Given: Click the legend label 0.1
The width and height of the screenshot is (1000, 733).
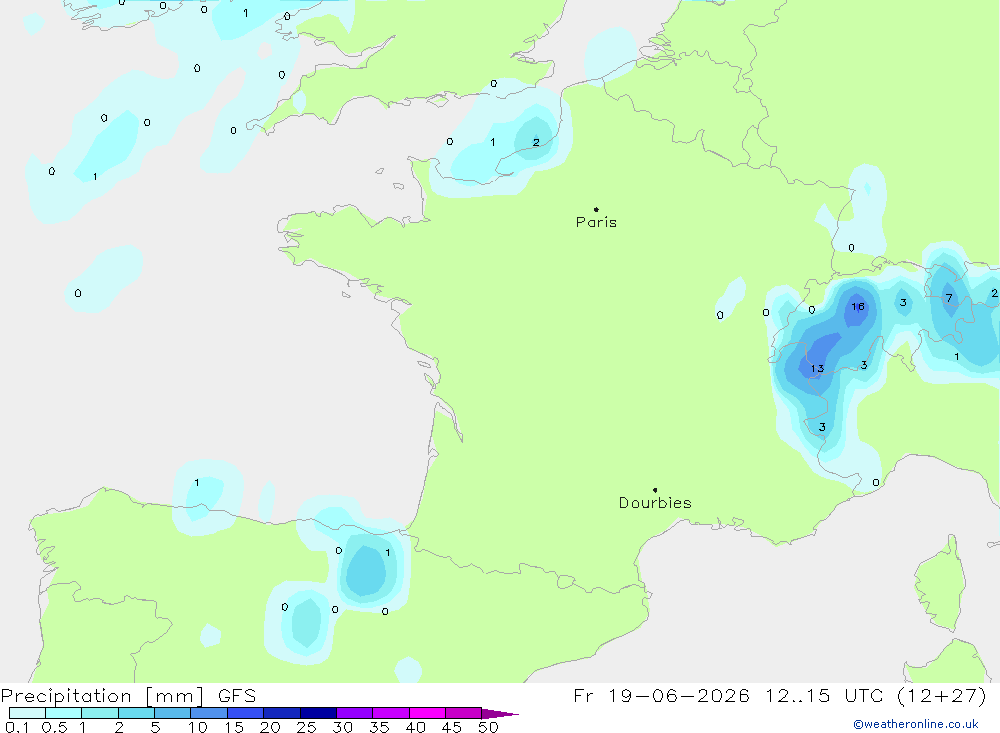Looking at the screenshot, I should [17, 727].
